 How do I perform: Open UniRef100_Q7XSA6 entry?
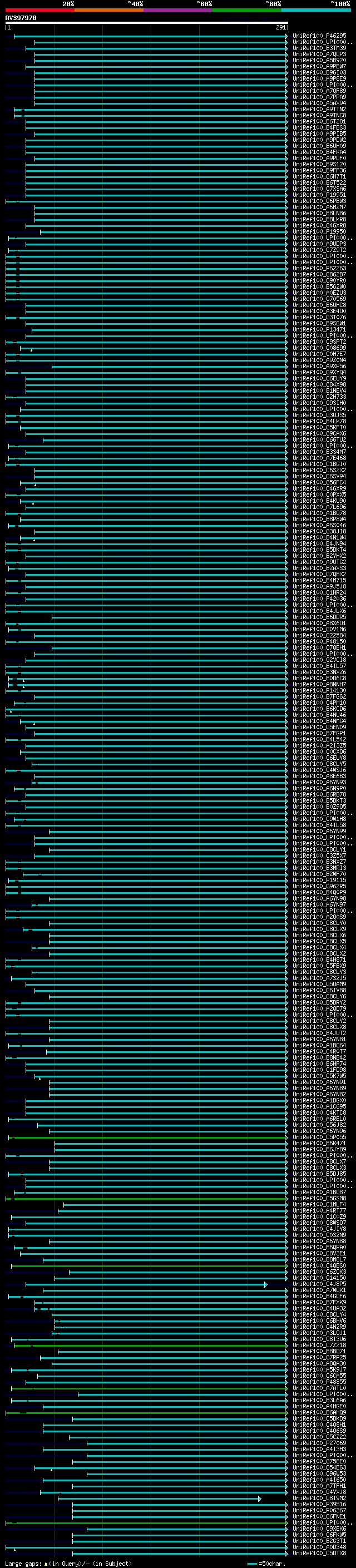319,189
